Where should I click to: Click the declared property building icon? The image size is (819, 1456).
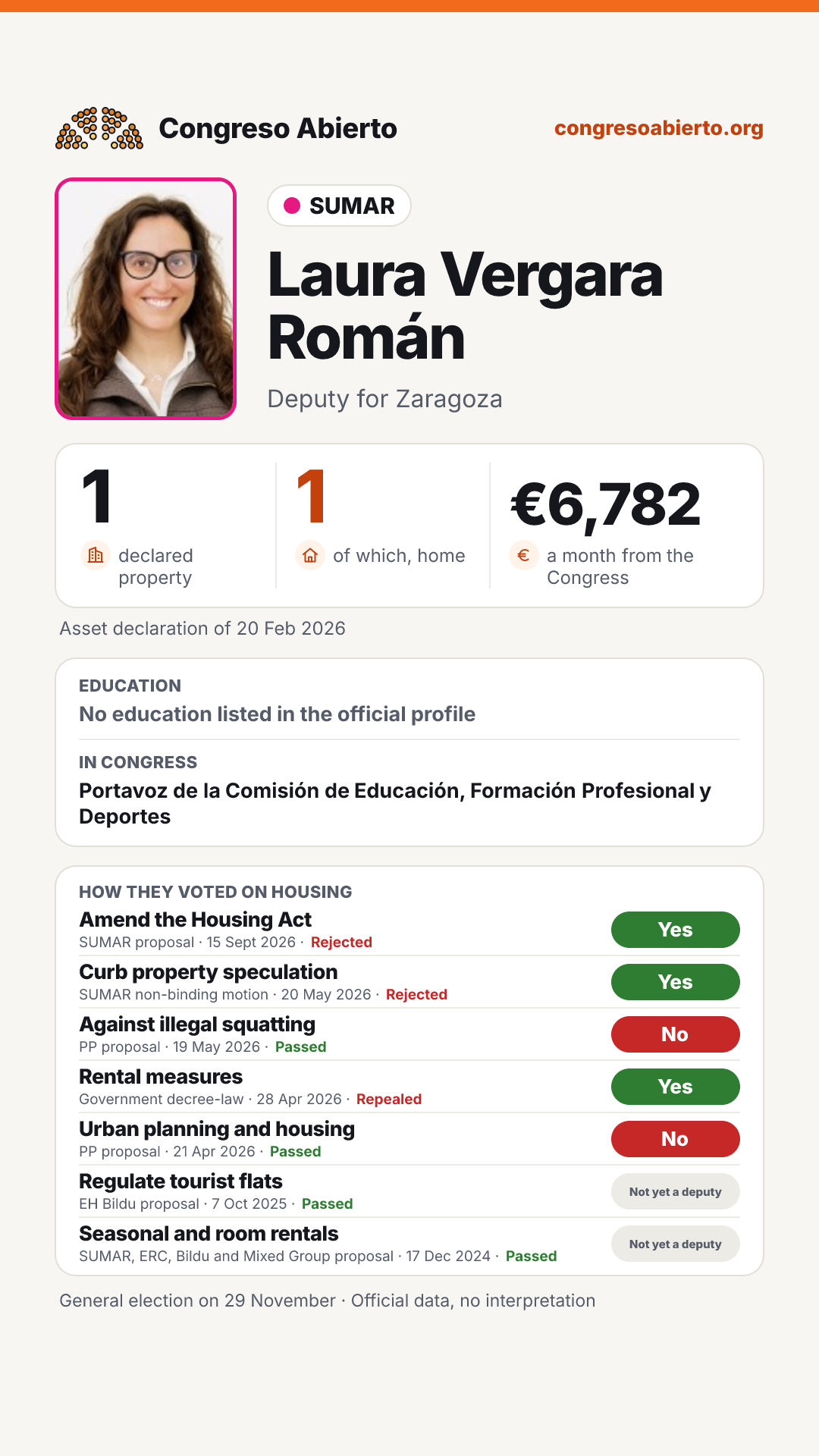pyautogui.click(x=96, y=556)
